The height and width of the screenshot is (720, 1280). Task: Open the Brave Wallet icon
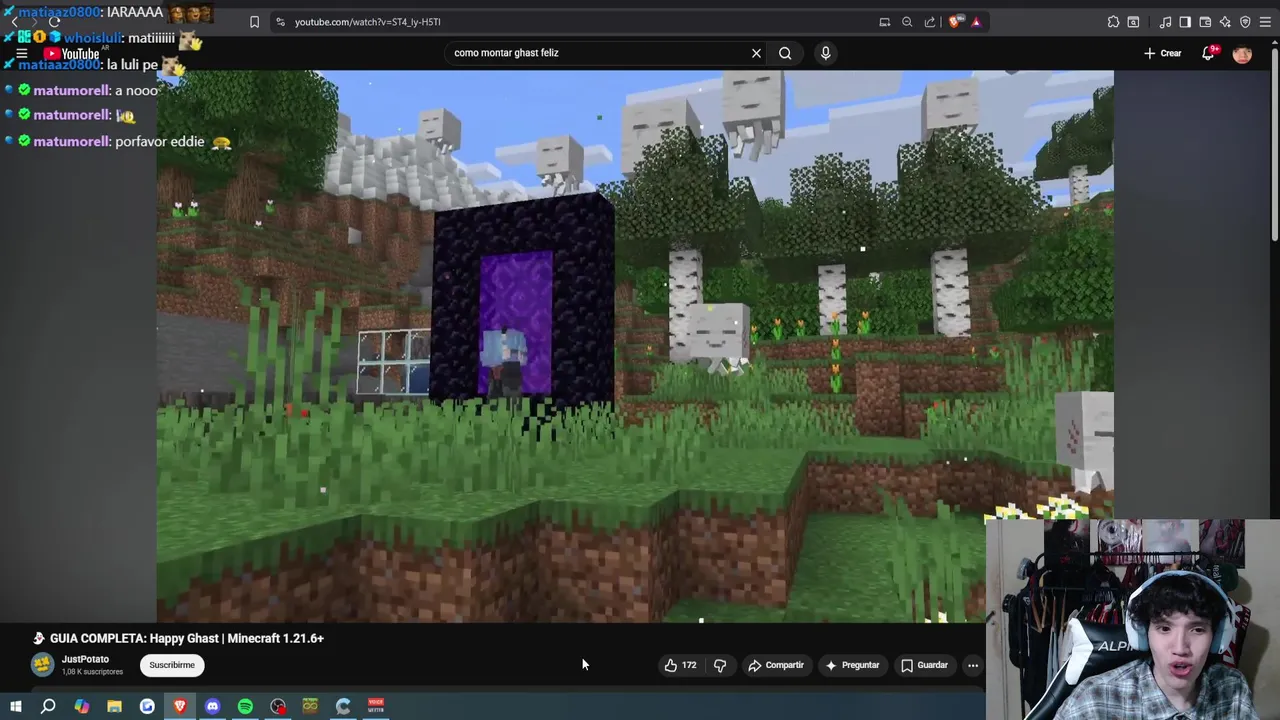(1205, 22)
